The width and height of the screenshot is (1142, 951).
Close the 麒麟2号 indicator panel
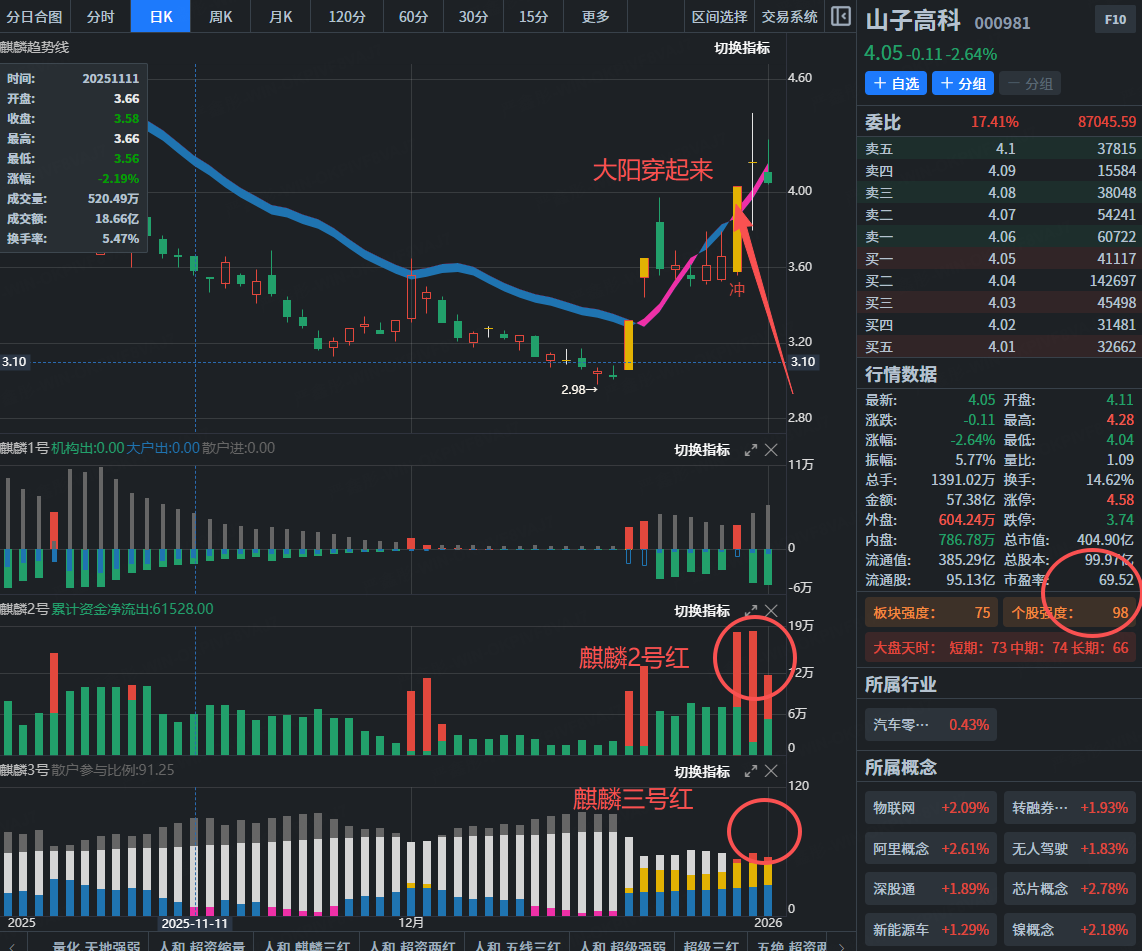(771, 611)
